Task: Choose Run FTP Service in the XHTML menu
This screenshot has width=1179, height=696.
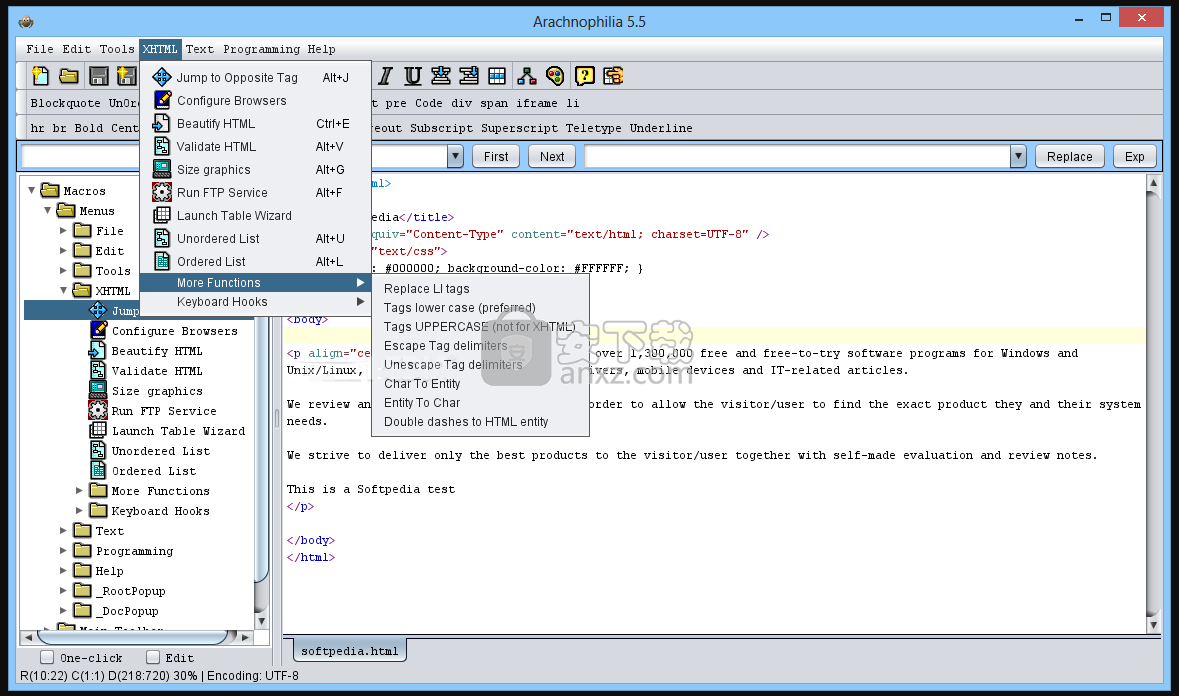Action: [x=256, y=192]
